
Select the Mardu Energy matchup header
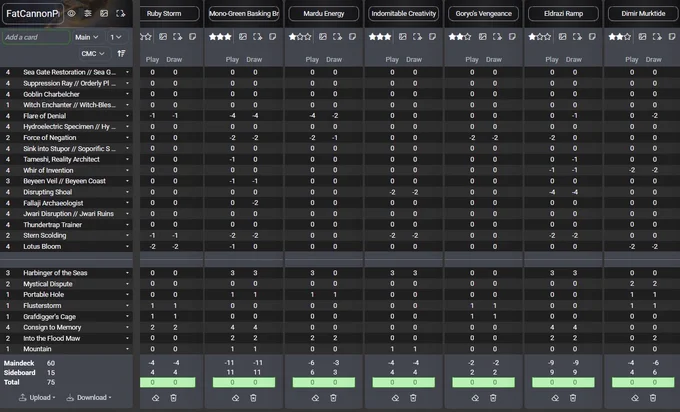(x=324, y=13)
